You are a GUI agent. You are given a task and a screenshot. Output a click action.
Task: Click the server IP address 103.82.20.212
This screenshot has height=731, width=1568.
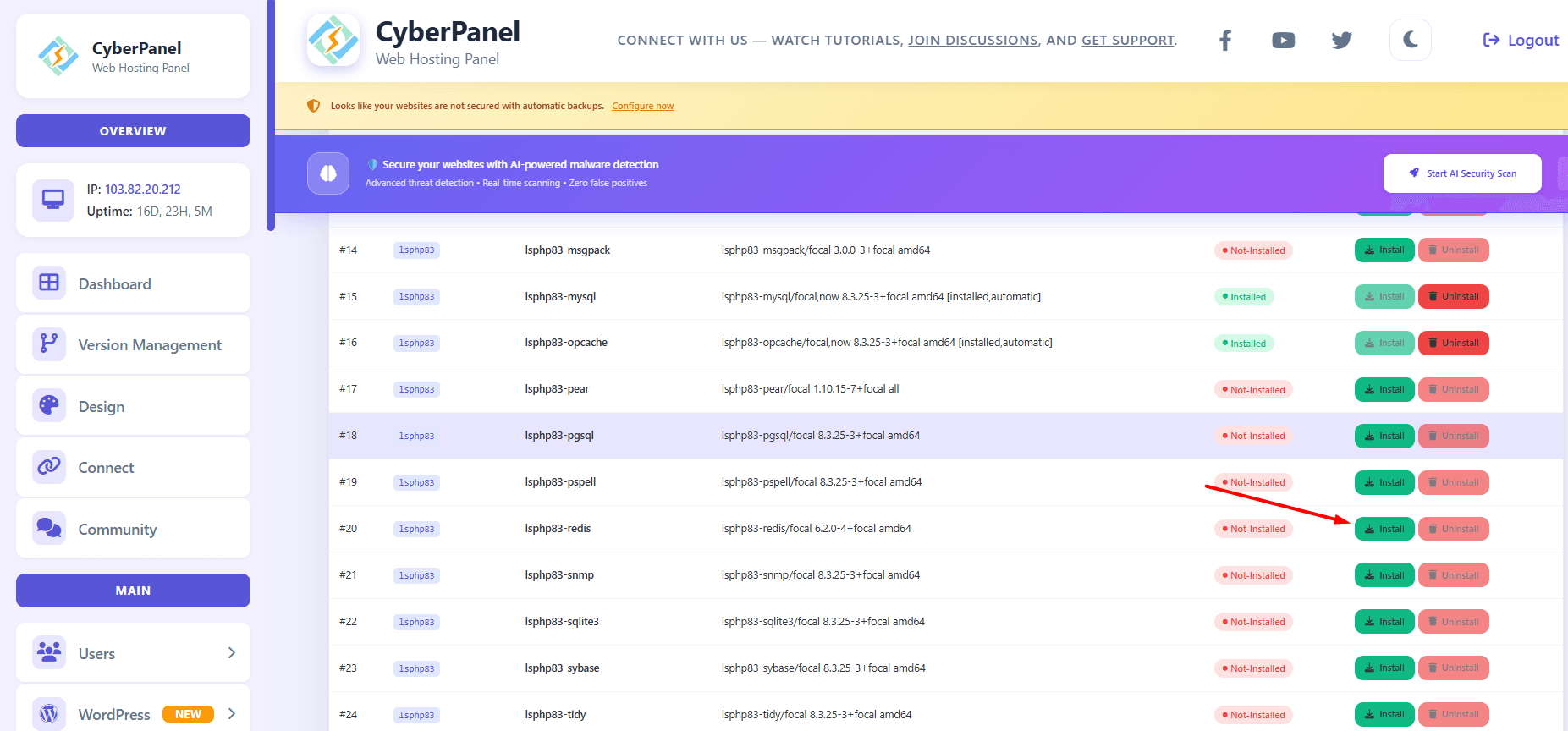click(142, 190)
